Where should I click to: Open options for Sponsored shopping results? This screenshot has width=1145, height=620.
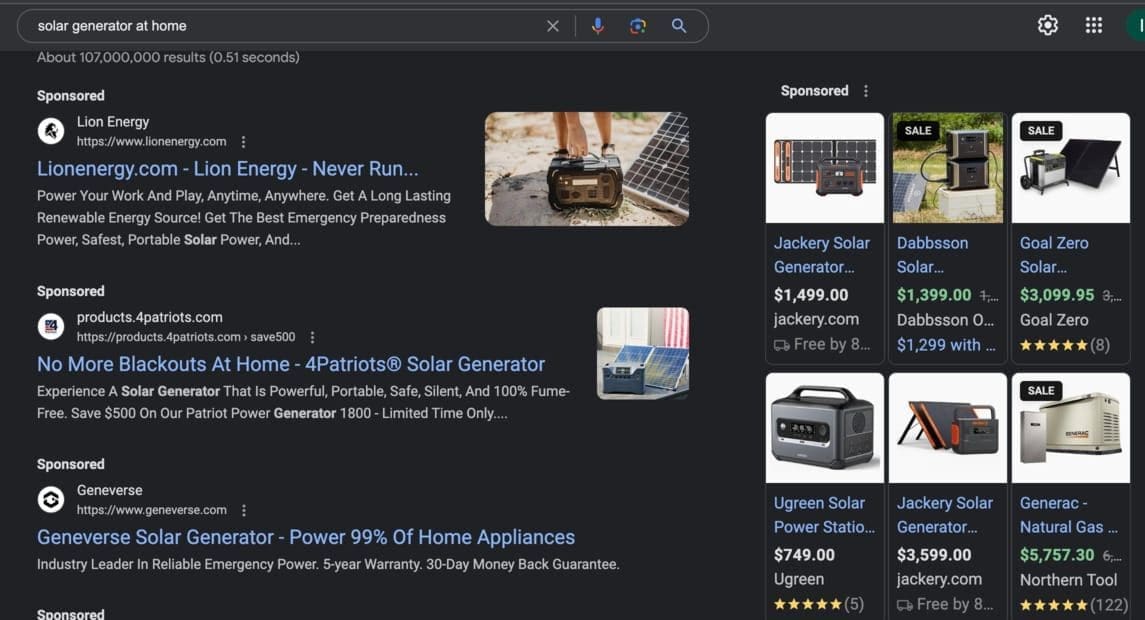point(866,91)
